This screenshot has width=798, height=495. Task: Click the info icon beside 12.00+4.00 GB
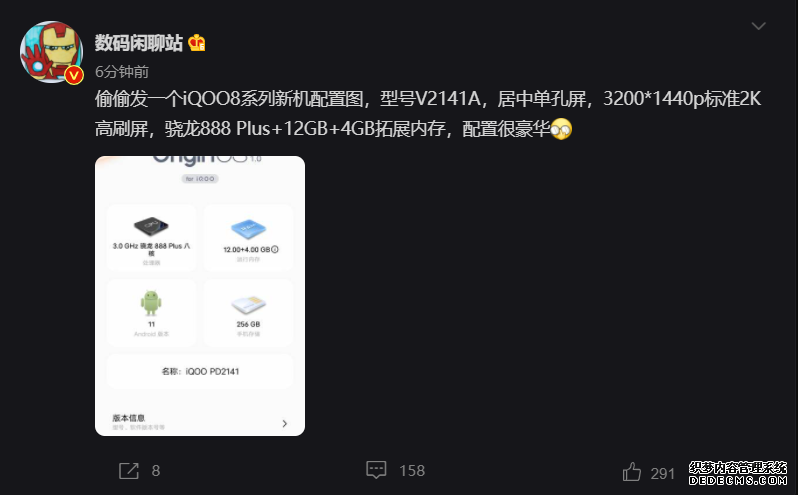[275, 249]
